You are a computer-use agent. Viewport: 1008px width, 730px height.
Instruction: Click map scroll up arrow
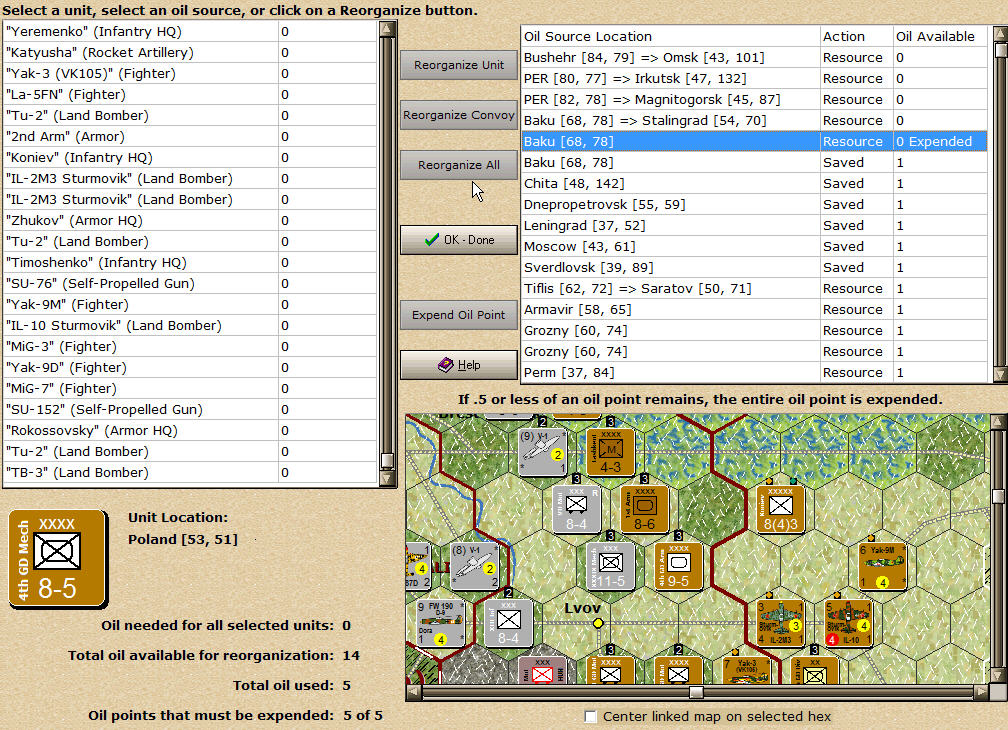pos(998,422)
